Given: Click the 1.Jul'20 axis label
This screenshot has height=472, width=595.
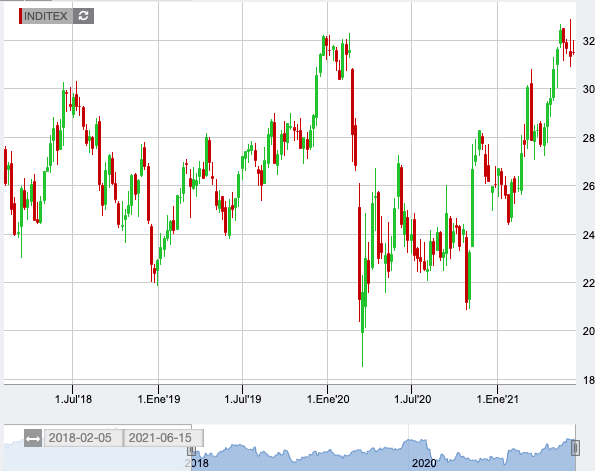Looking at the screenshot, I should (x=412, y=399).
